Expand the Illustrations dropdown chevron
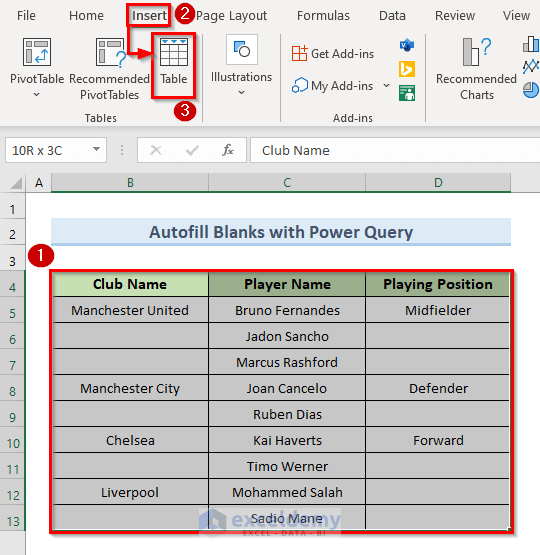 (x=241, y=92)
